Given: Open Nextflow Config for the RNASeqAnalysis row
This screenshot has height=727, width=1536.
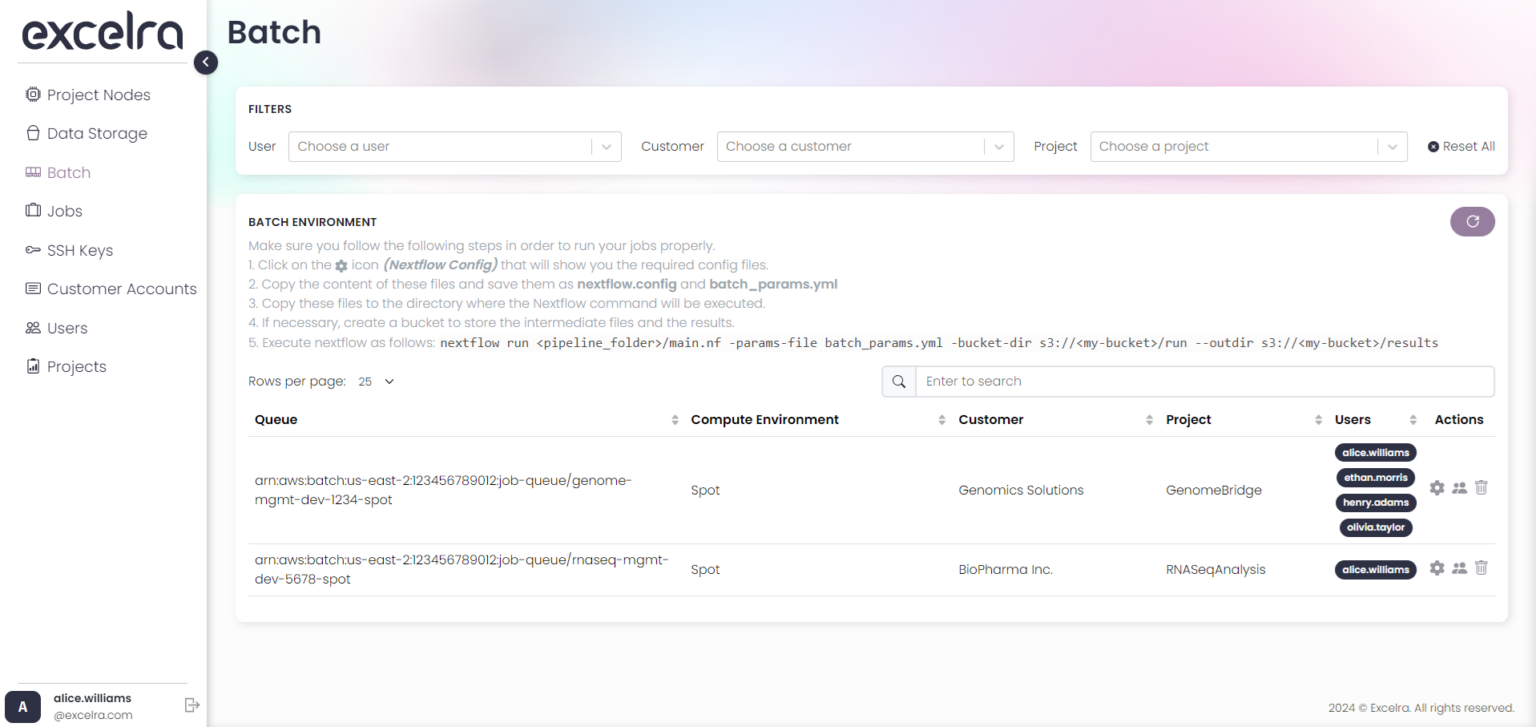Looking at the screenshot, I should [1437, 568].
